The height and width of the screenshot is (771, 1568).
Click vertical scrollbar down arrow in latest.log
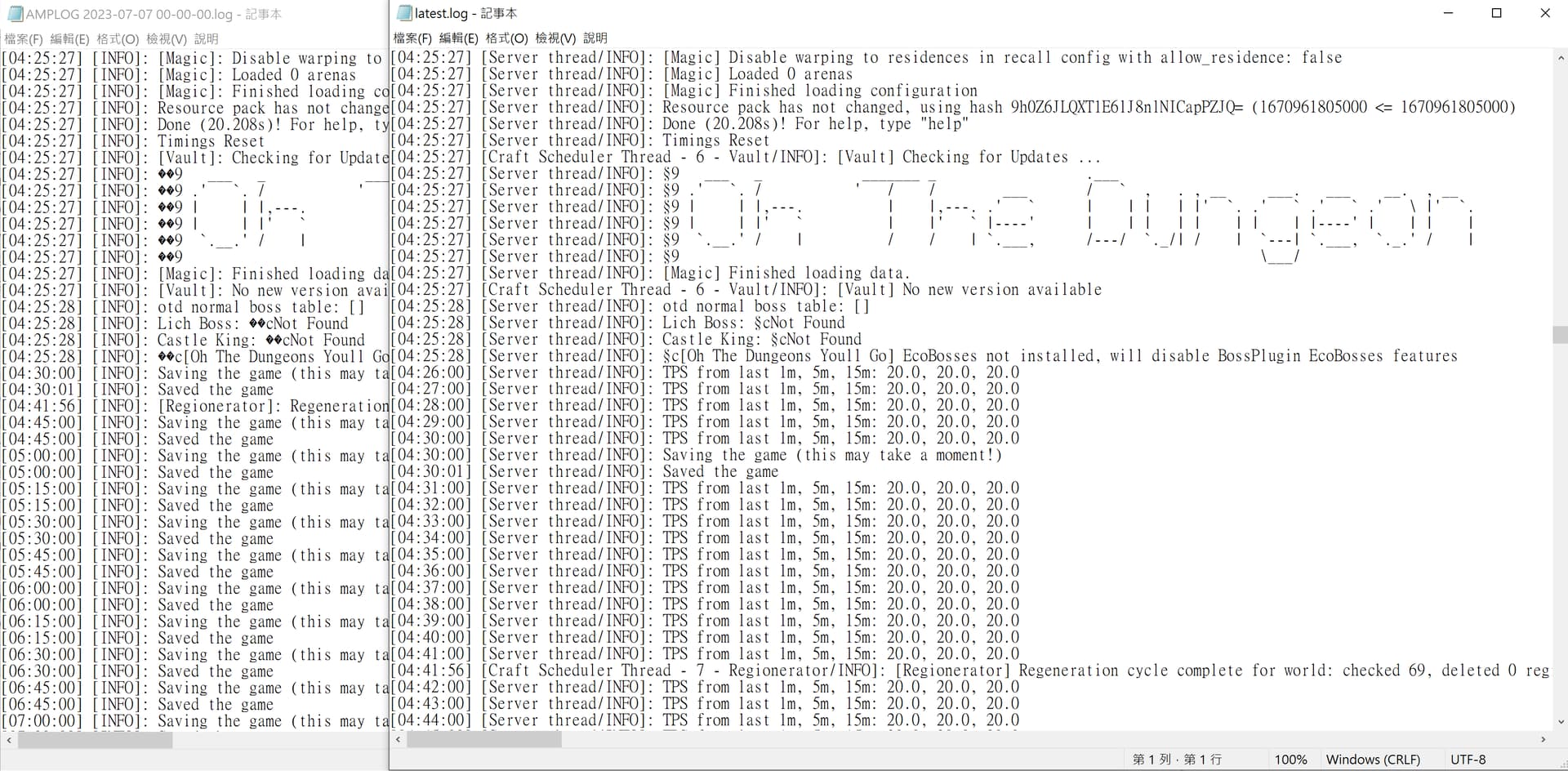[x=1560, y=722]
